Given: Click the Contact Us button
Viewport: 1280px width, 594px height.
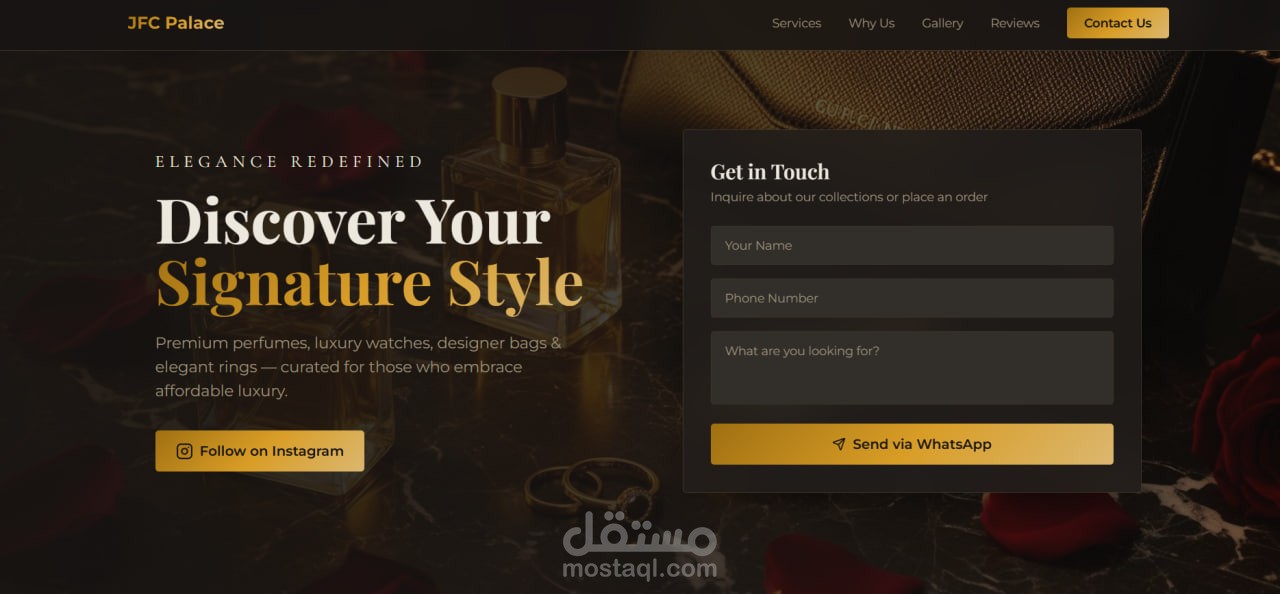Looking at the screenshot, I should point(1118,23).
